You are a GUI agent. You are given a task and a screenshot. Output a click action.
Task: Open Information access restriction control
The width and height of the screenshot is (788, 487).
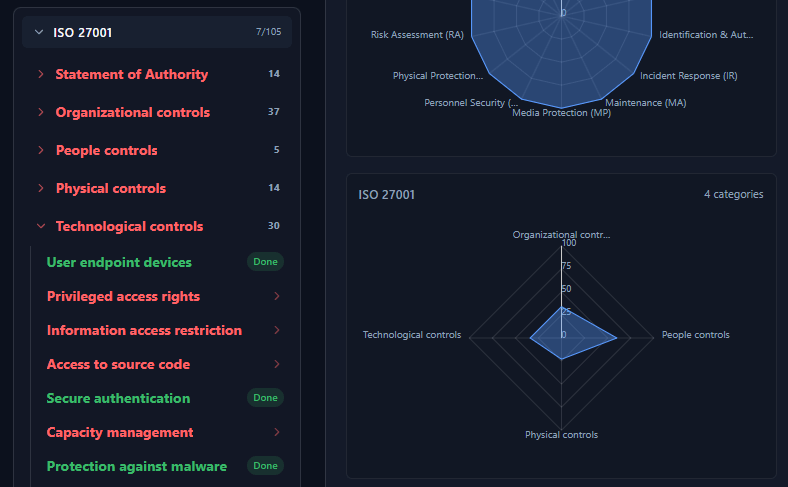pyautogui.click(x=144, y=330)
